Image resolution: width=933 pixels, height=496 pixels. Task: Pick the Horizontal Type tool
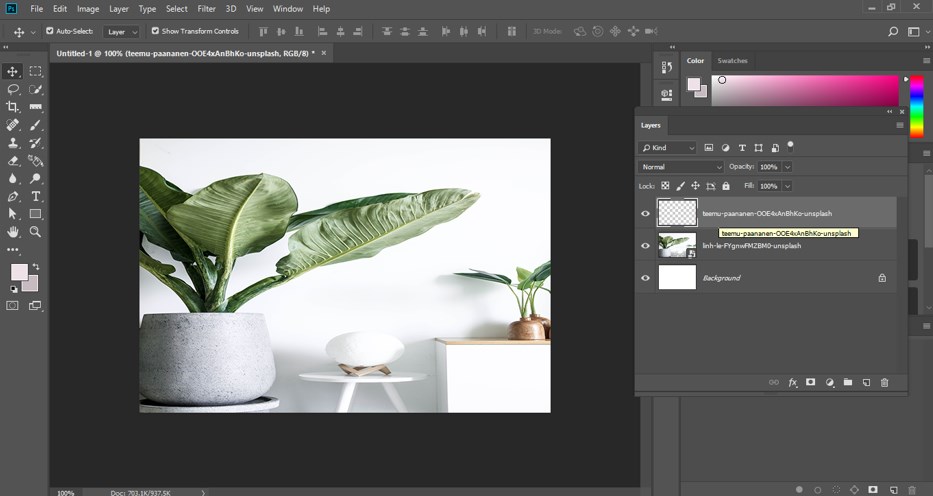(x=36, y=196)
